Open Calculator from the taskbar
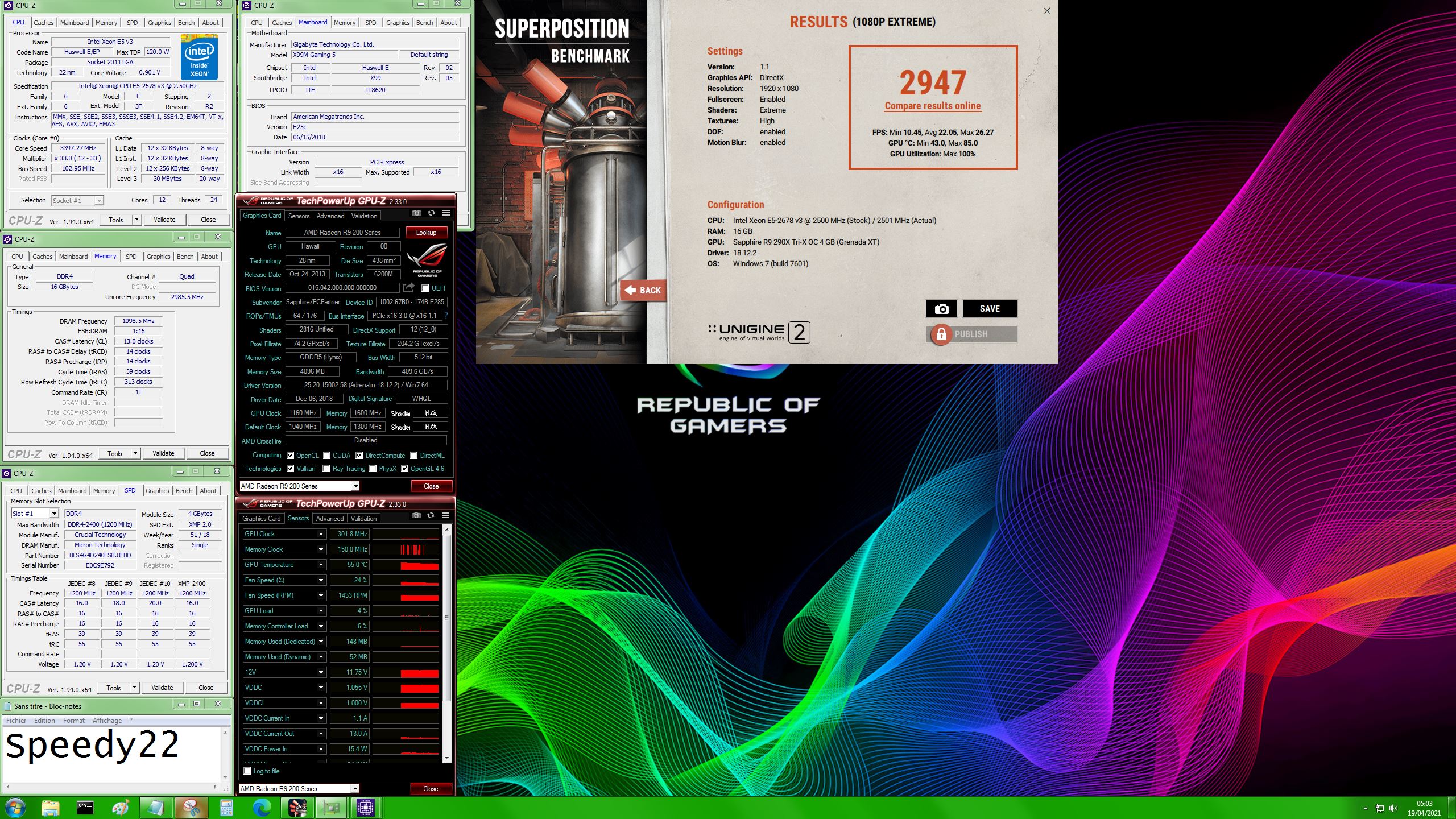Viewport: 1456px width, 819px height. [226, 808]
